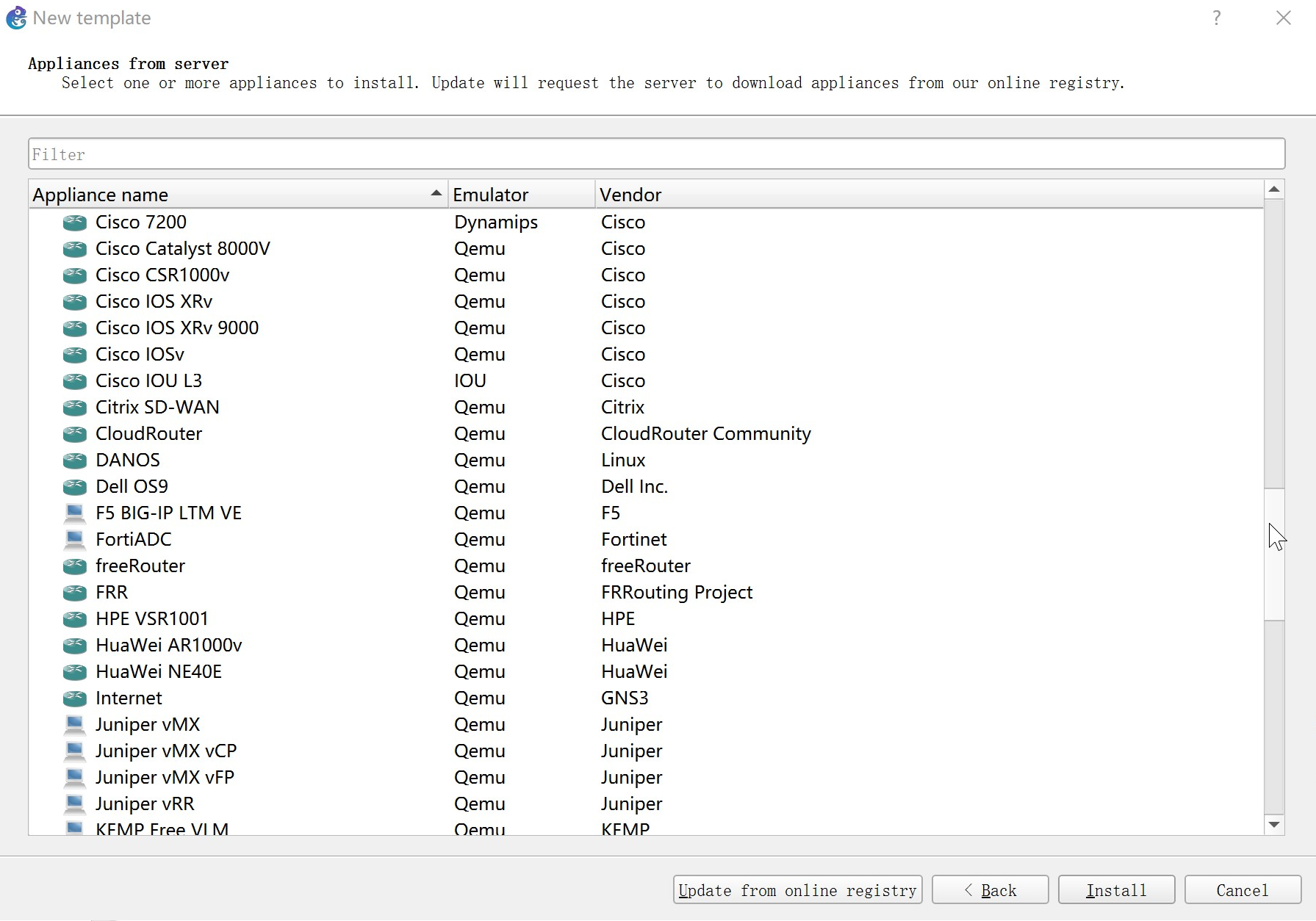Click Dell Inc. vendor cell
The height and width of the screenshot is (921, 1316).
634,487
